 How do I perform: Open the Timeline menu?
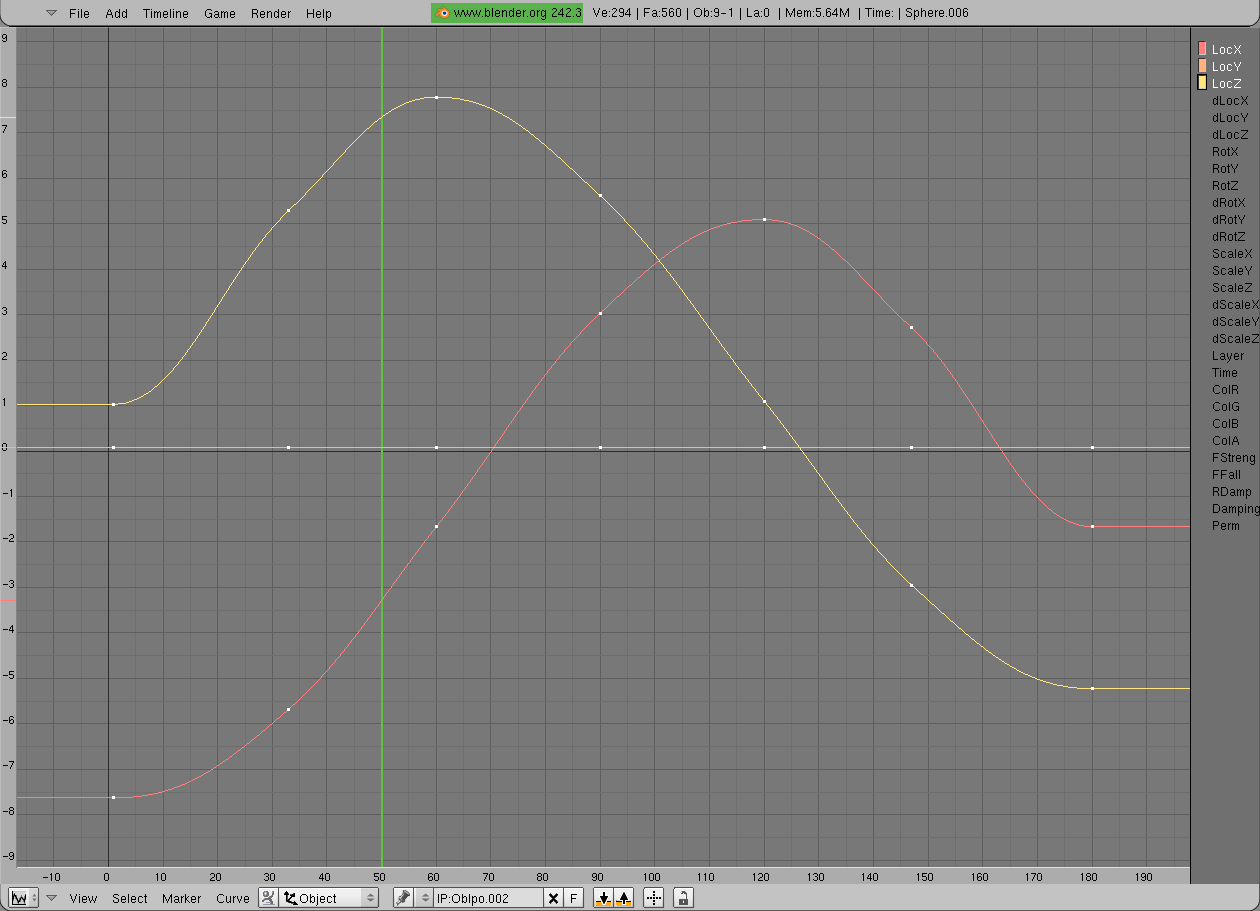[x=165, y=13]
